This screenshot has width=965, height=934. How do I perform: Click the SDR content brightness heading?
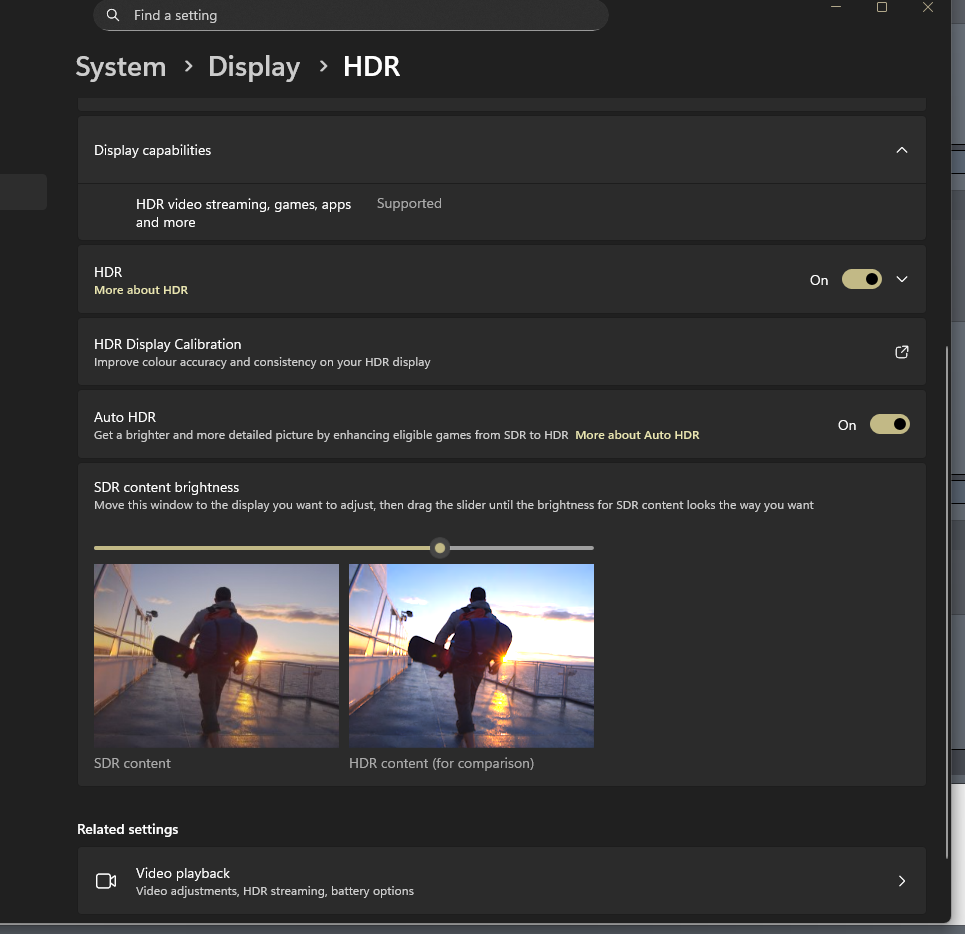point(166,487)
